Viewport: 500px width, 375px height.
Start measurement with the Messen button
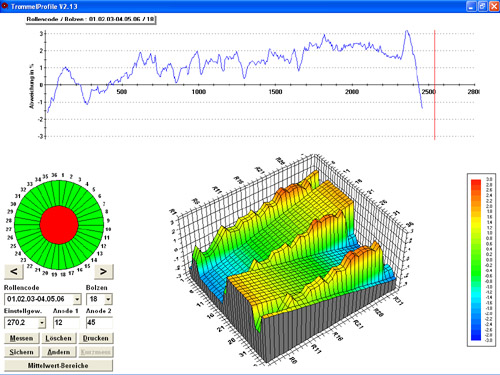(22, 338)
